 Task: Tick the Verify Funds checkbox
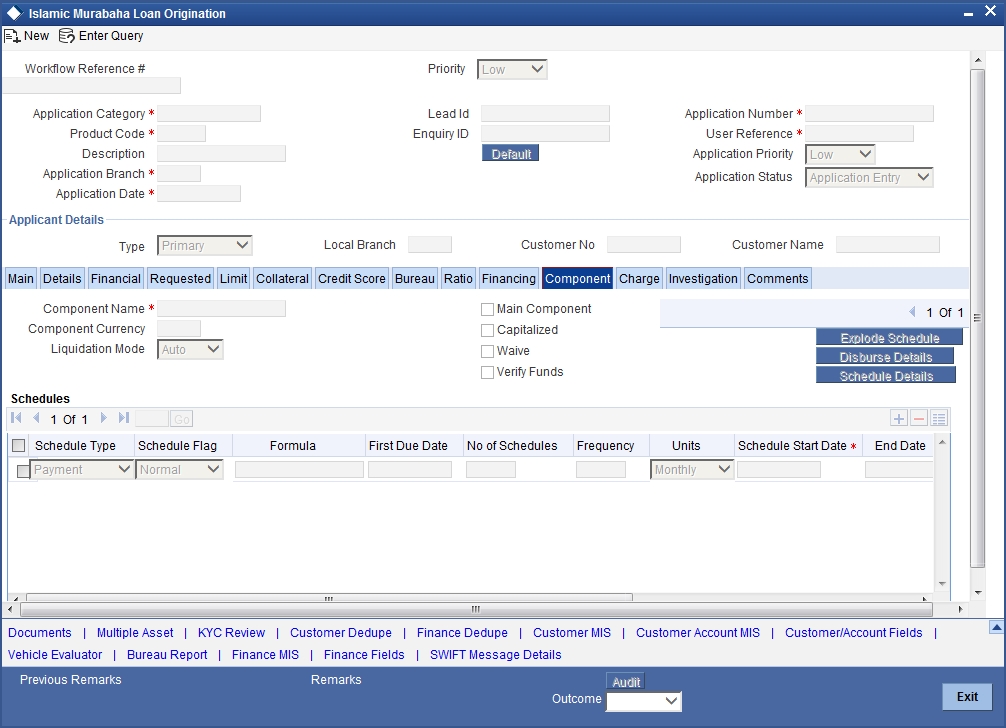tap(488, 373)
